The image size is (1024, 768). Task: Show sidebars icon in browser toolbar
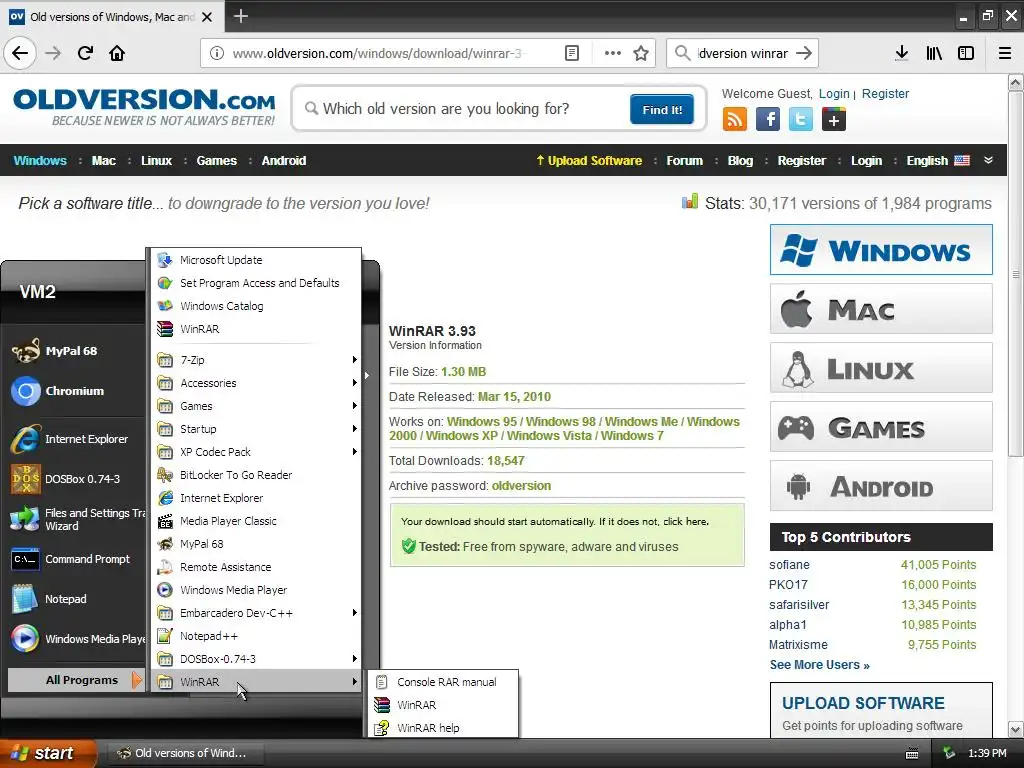(x=966, y=53)
